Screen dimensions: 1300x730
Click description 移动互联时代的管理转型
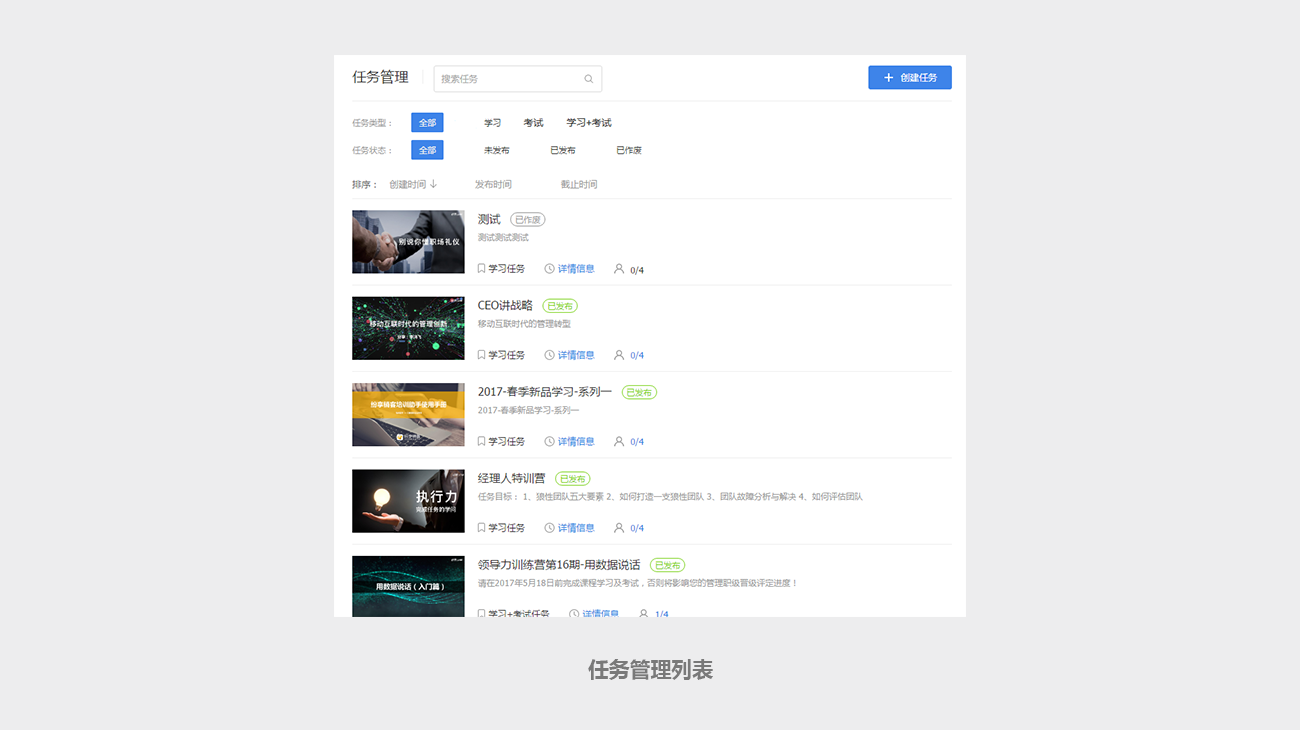point(524,324)
